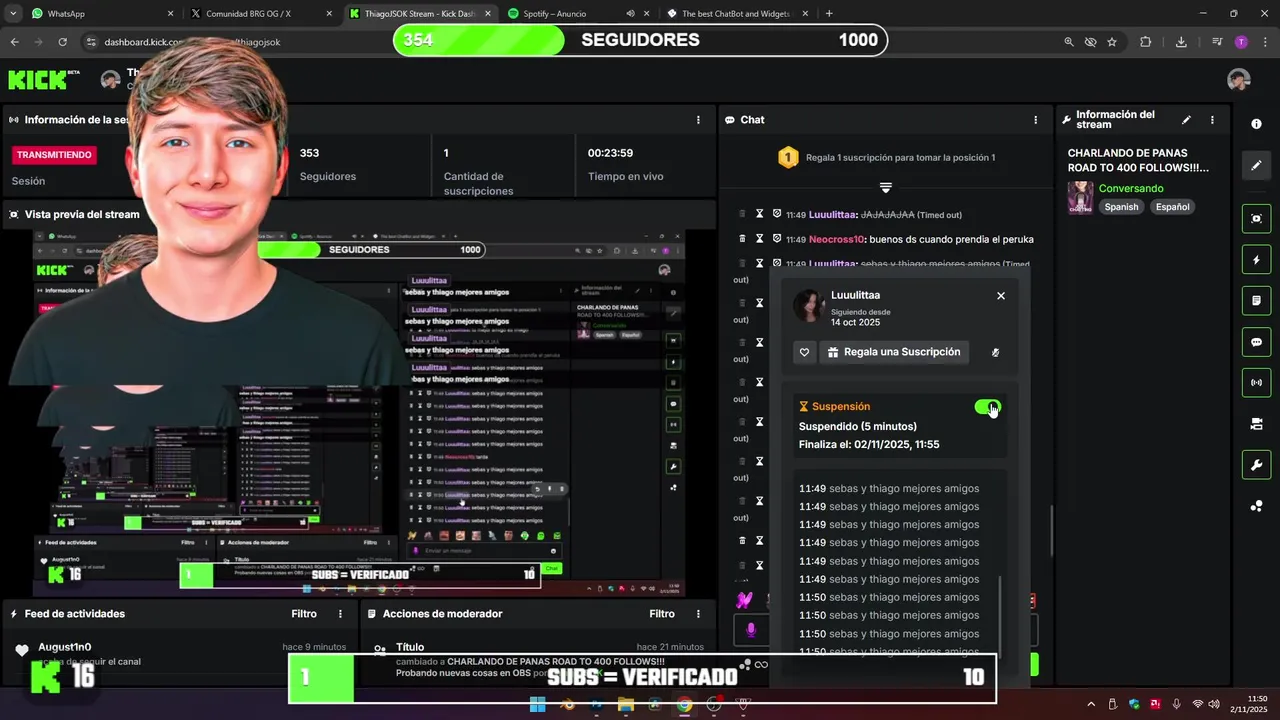Bookmark this page with the star icon
This screenshot has height=720, width=1280.
(1112, 42)
